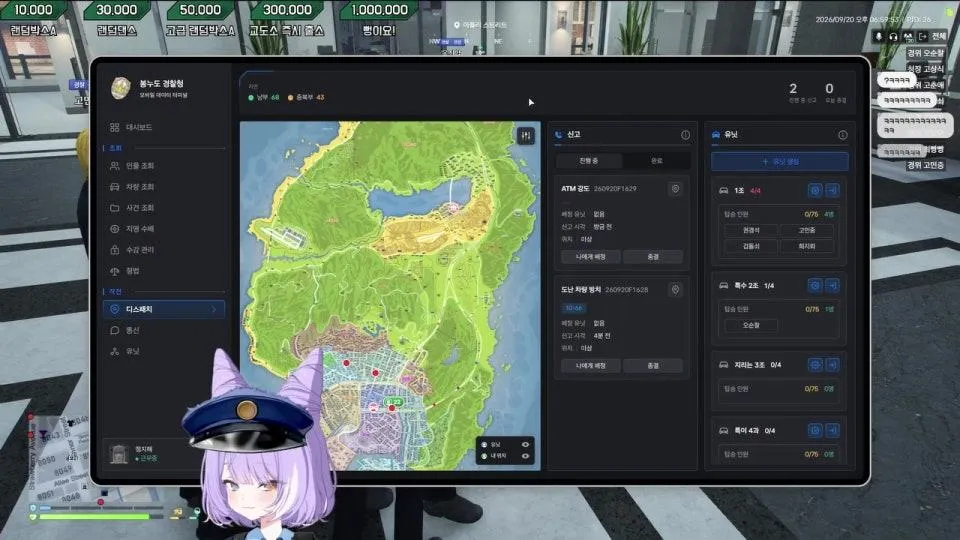The height and width of the screenshot is (540, 960).
Task: Click the penal code scales icon
Action: (x=114, y=271)
